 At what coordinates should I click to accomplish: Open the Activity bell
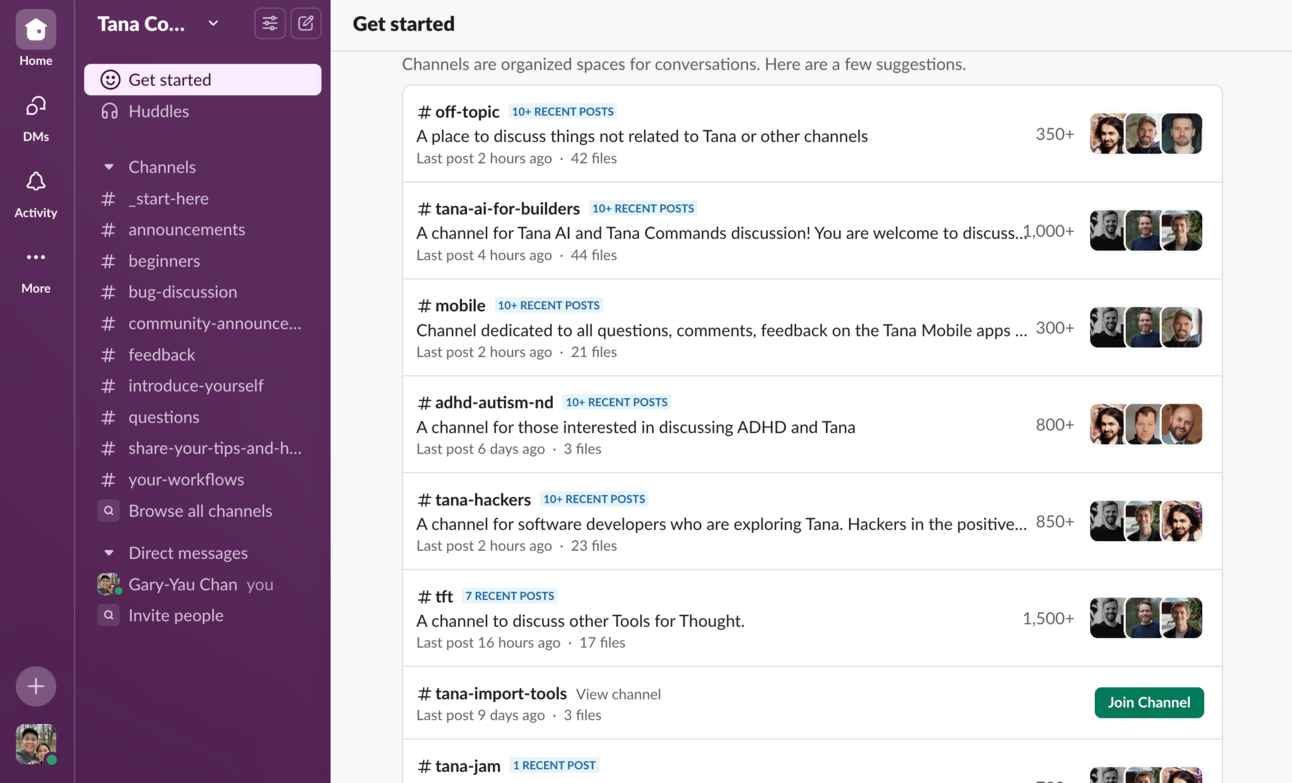(x=36, y=182)
